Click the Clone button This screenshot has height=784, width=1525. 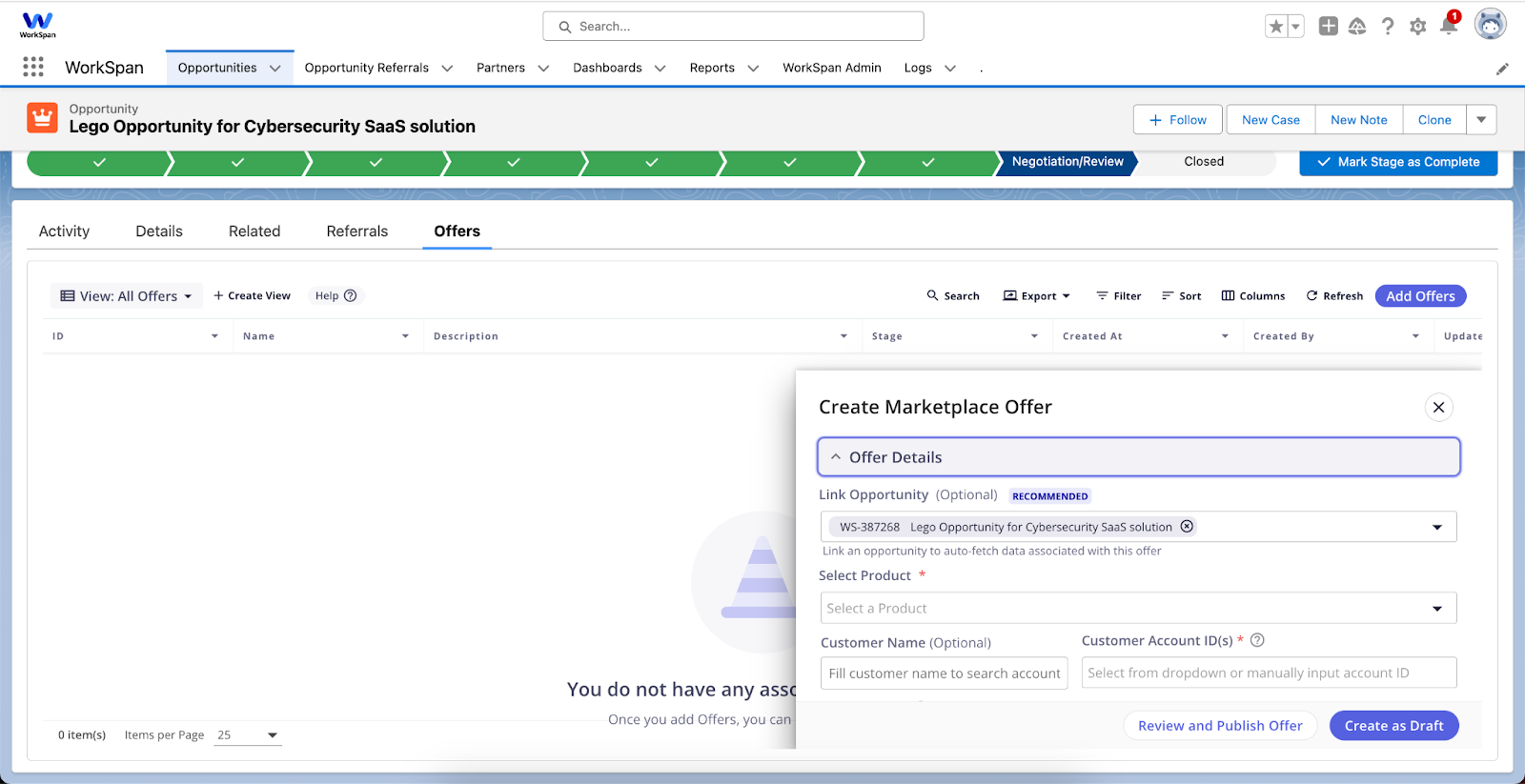coord(1434,120)
